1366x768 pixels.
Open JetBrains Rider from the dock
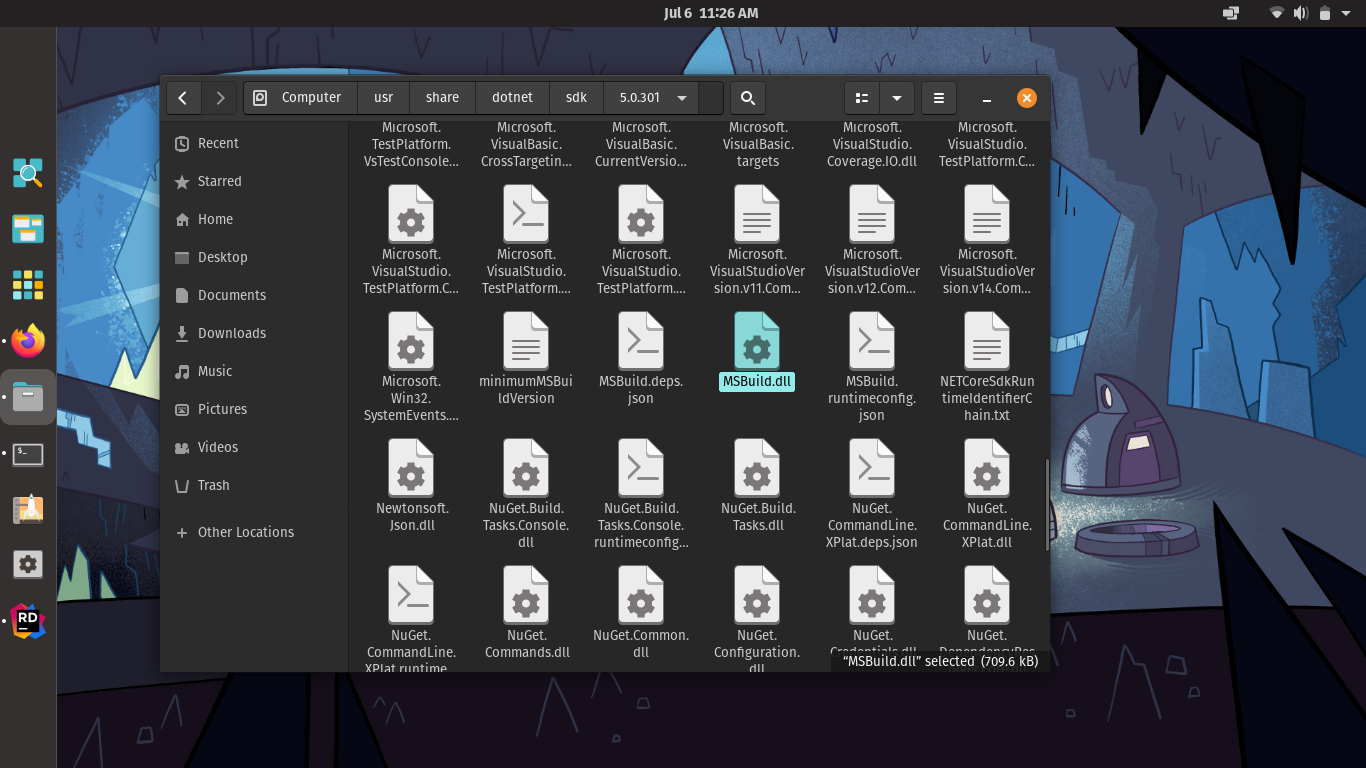[28, 622]
